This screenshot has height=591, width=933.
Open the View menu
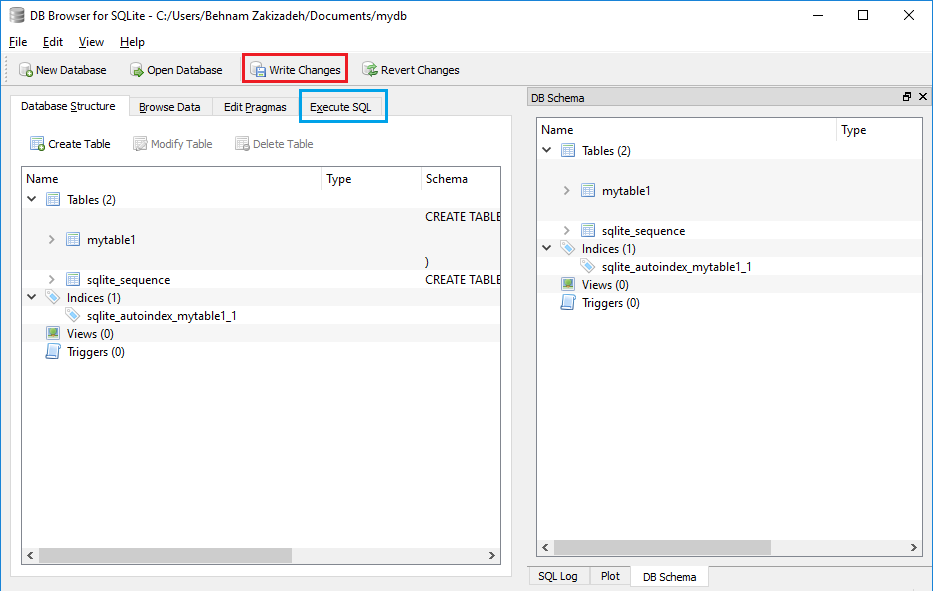(91, 42)
